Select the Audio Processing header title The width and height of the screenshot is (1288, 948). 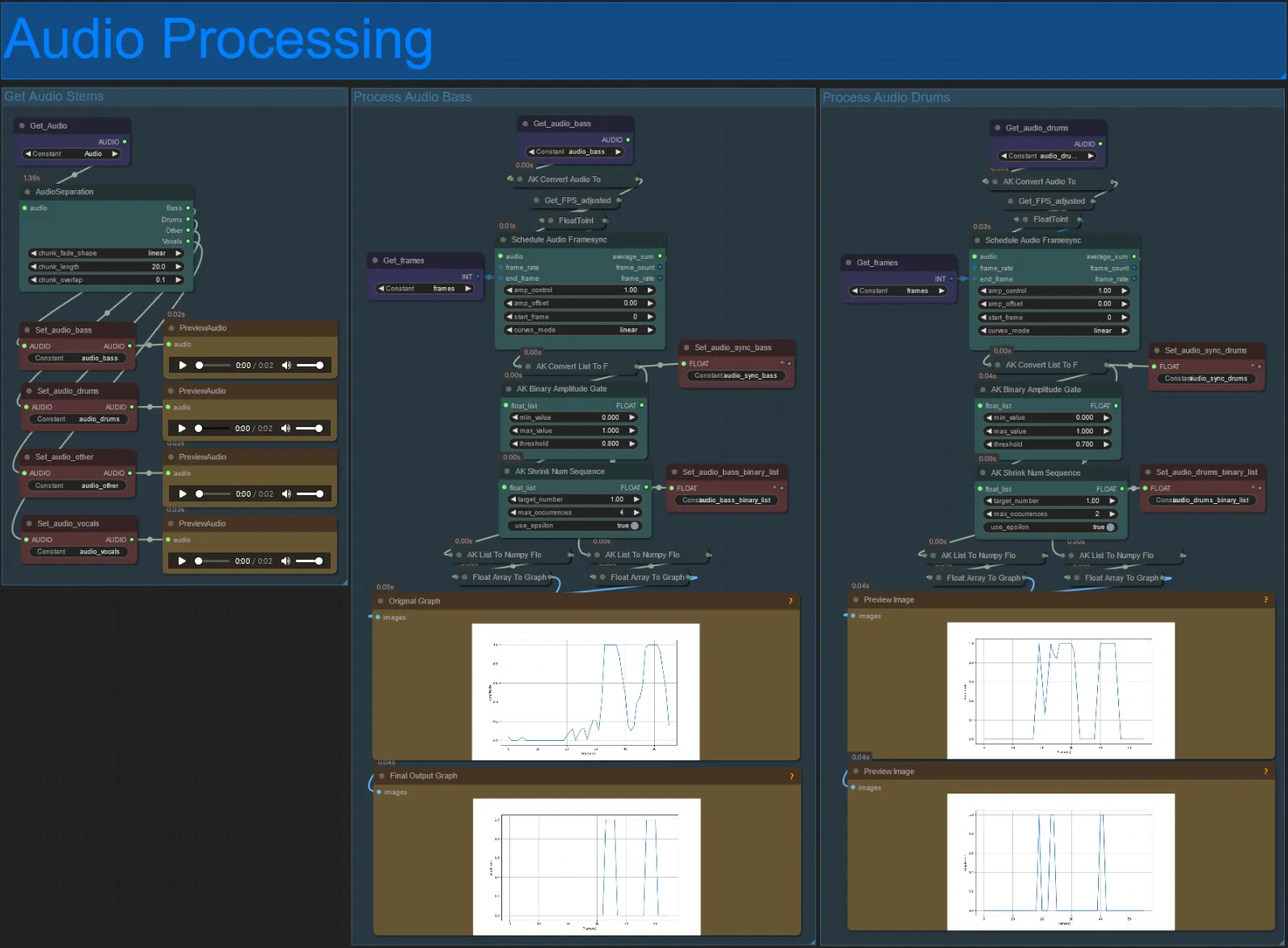[218, 39]
